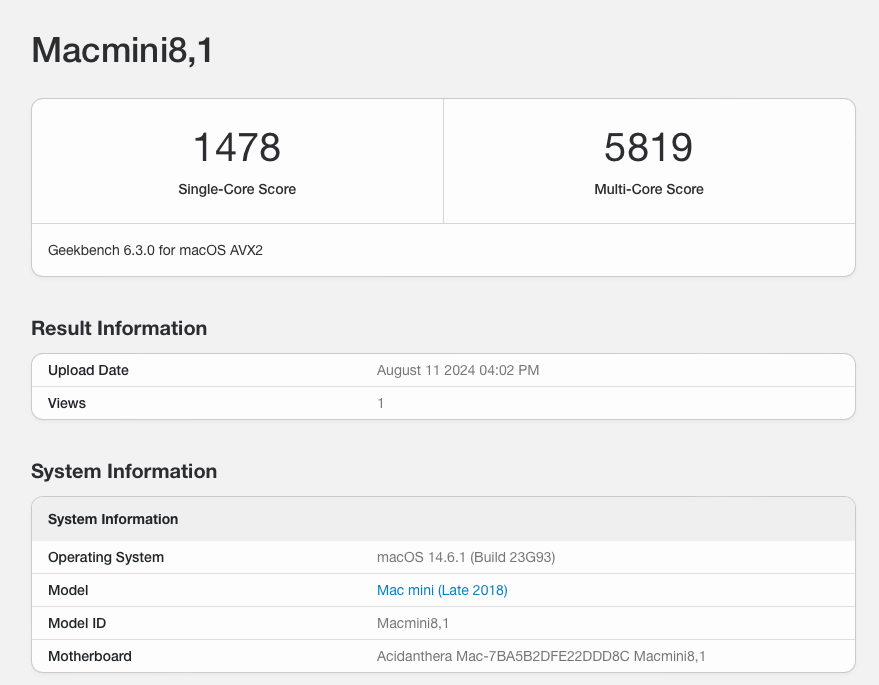Select the Views count value 1
Screen dimensions: 879x685
point(381,403)
